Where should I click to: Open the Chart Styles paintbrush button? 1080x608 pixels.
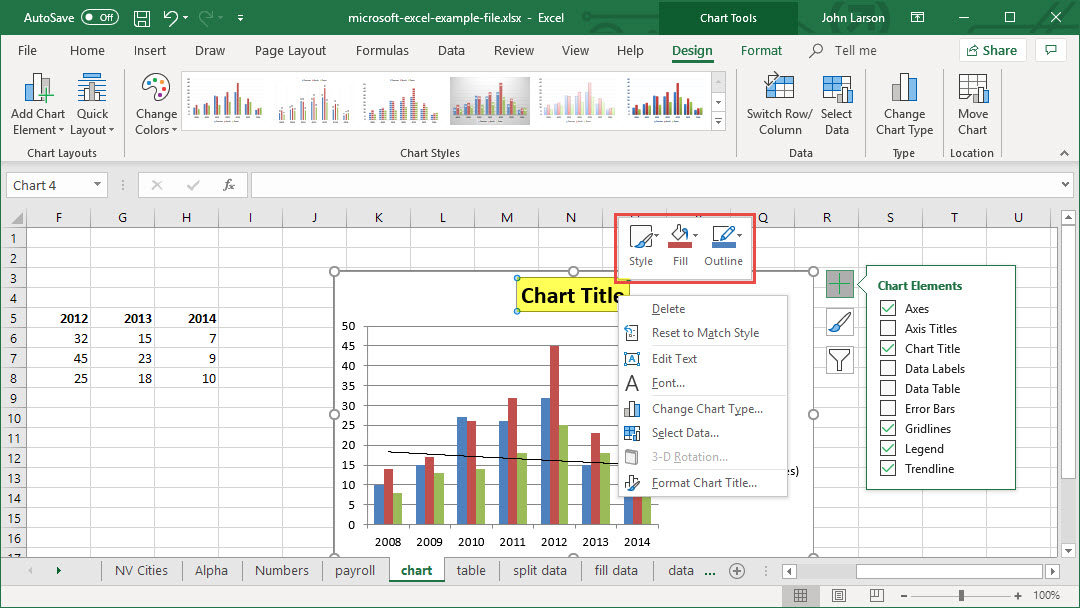click(840, 322)
